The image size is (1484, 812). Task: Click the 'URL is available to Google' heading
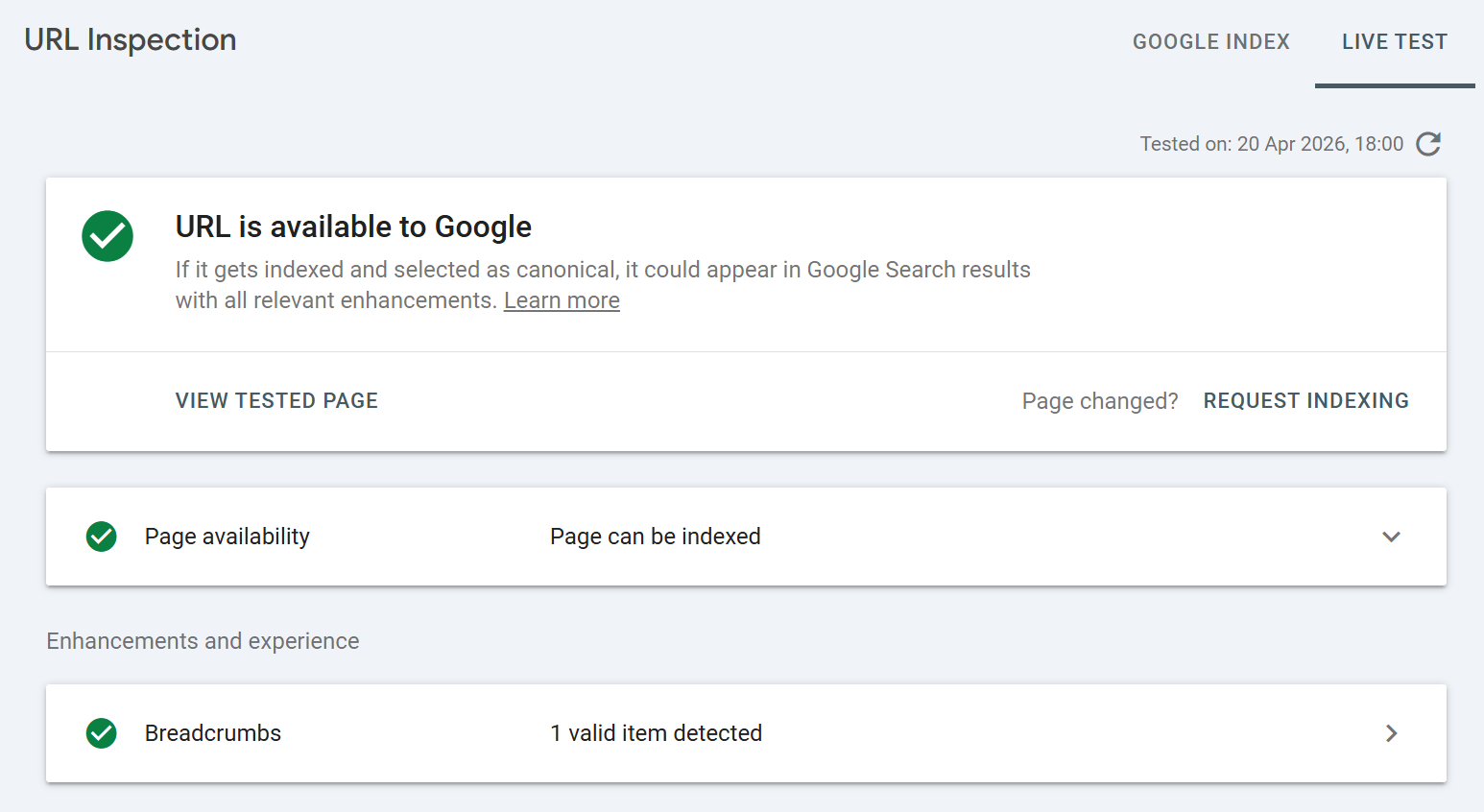tap(353, 227)
